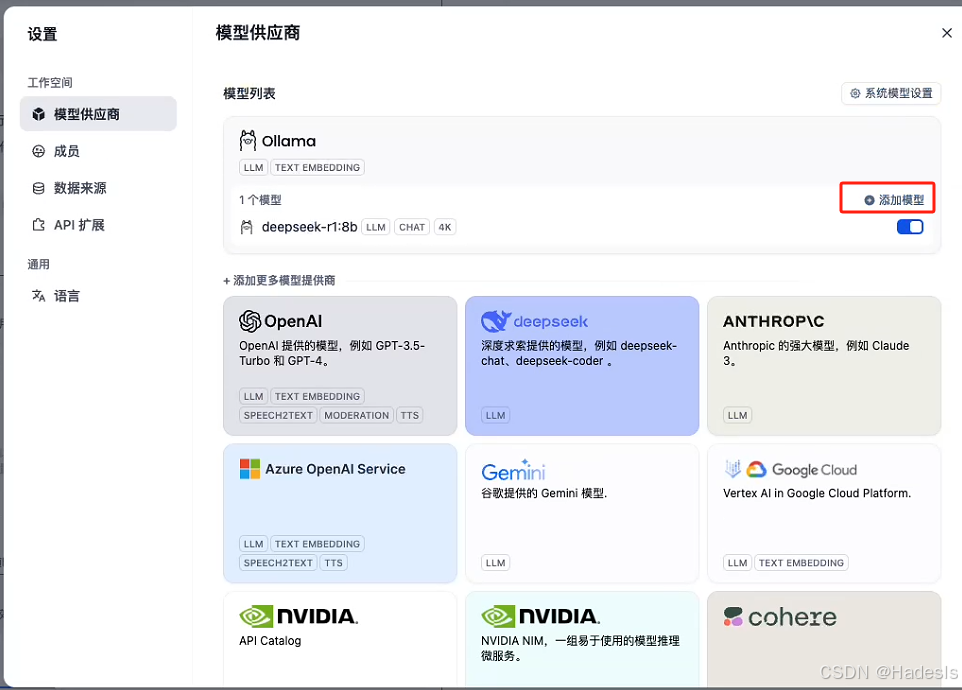Close the settings dialog with the X
Viewport: 962px width, 690px height.
point(947,33)
